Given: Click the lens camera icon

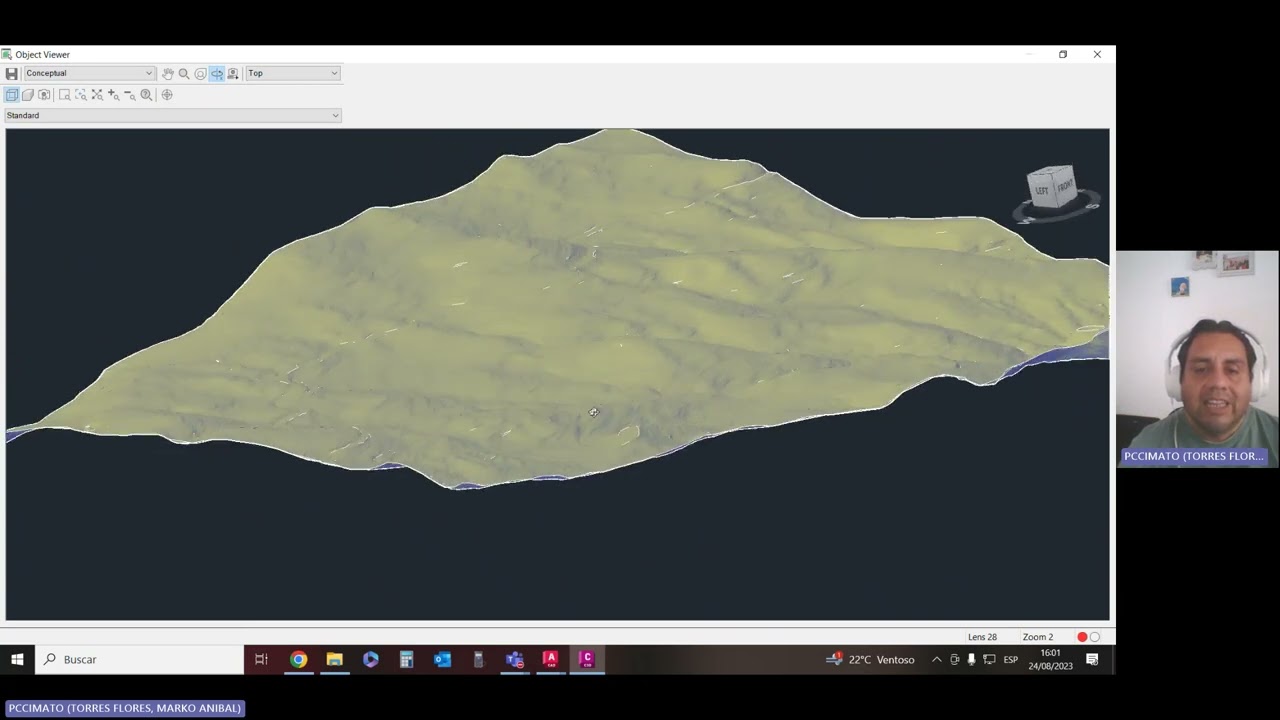Looking at the screenshot, I should point(44,94).
